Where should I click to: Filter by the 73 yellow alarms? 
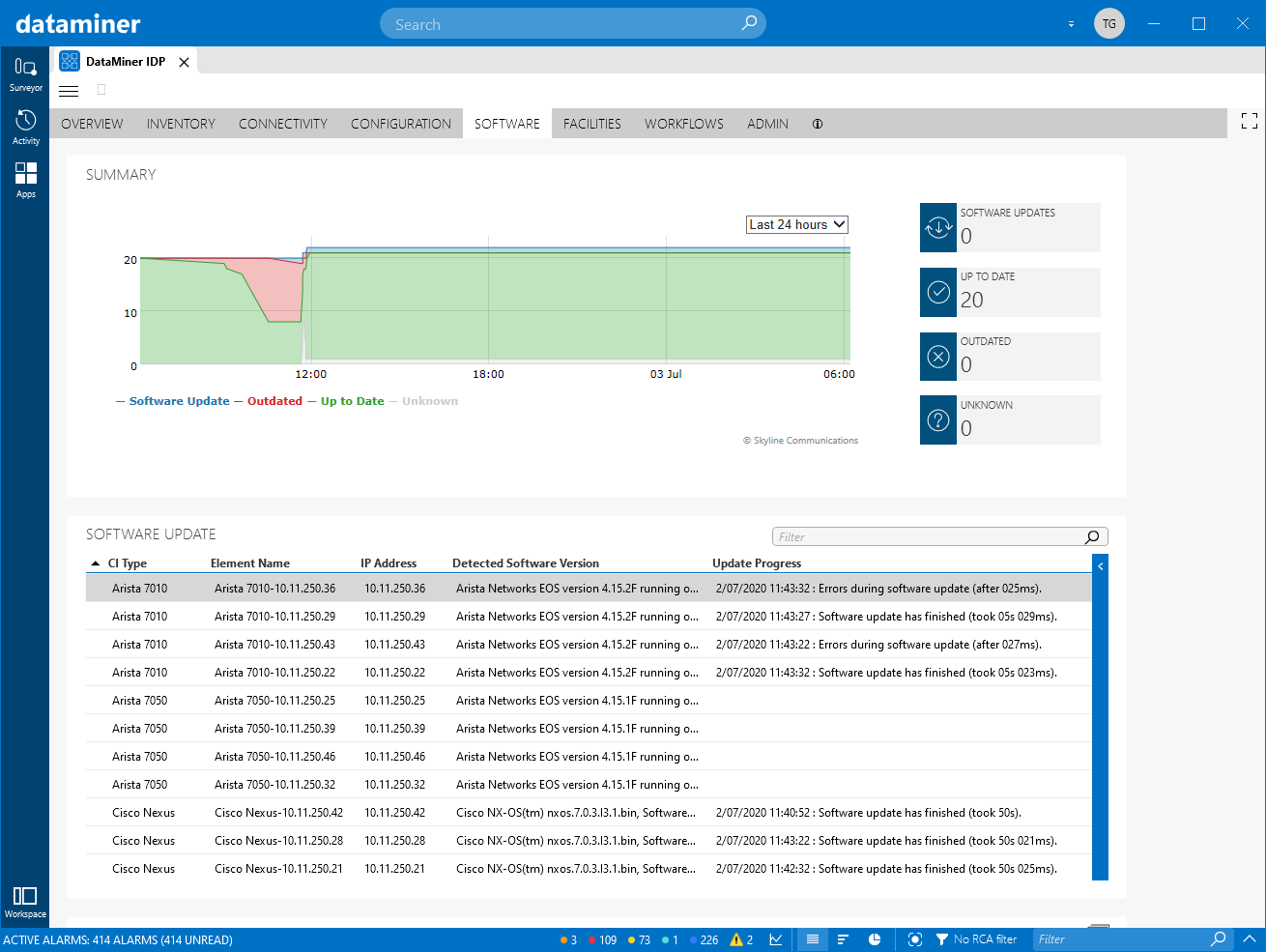(x=639, y=939)
